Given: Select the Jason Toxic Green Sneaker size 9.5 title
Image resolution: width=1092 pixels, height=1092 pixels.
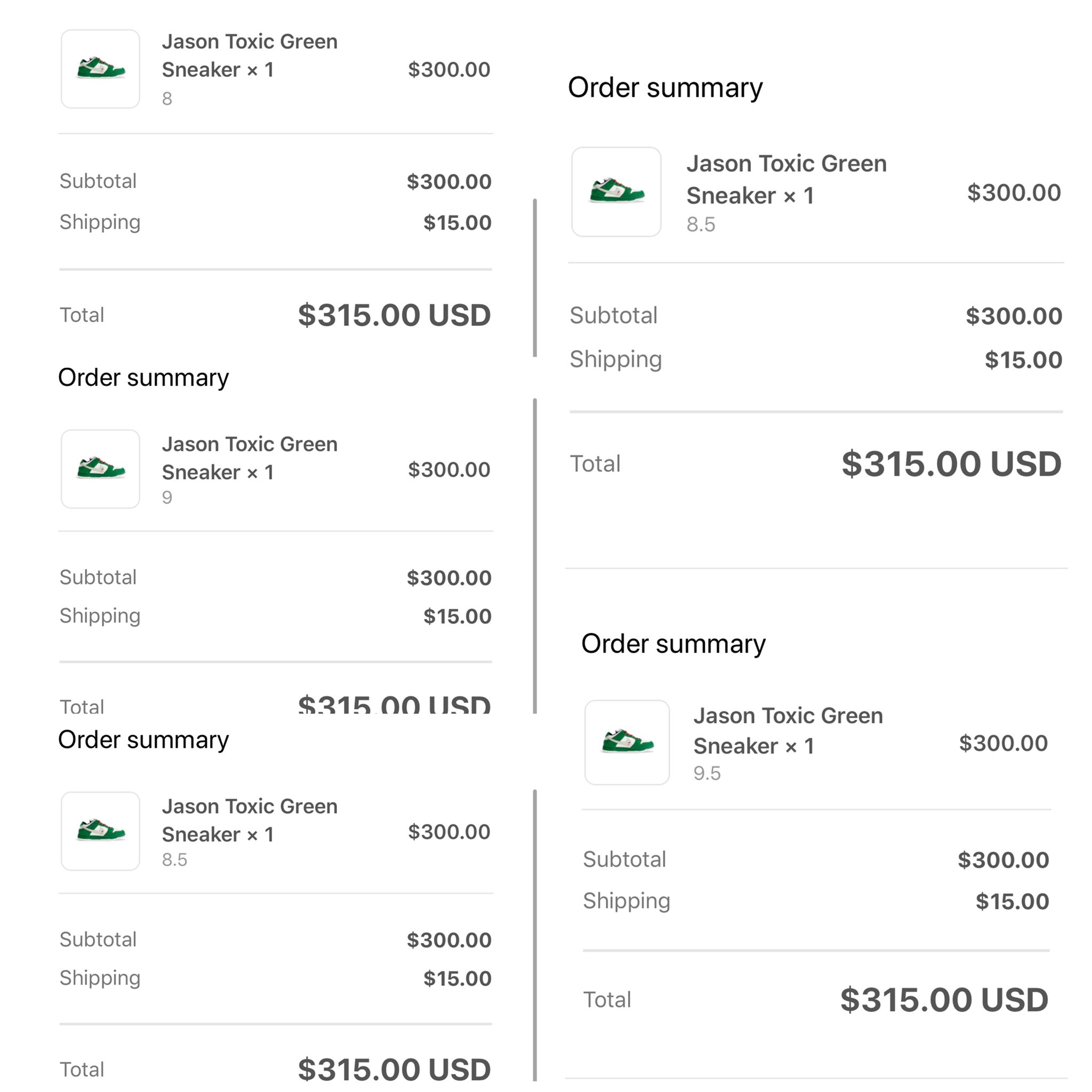Looking at the screenshot, I should click(788, 730).
